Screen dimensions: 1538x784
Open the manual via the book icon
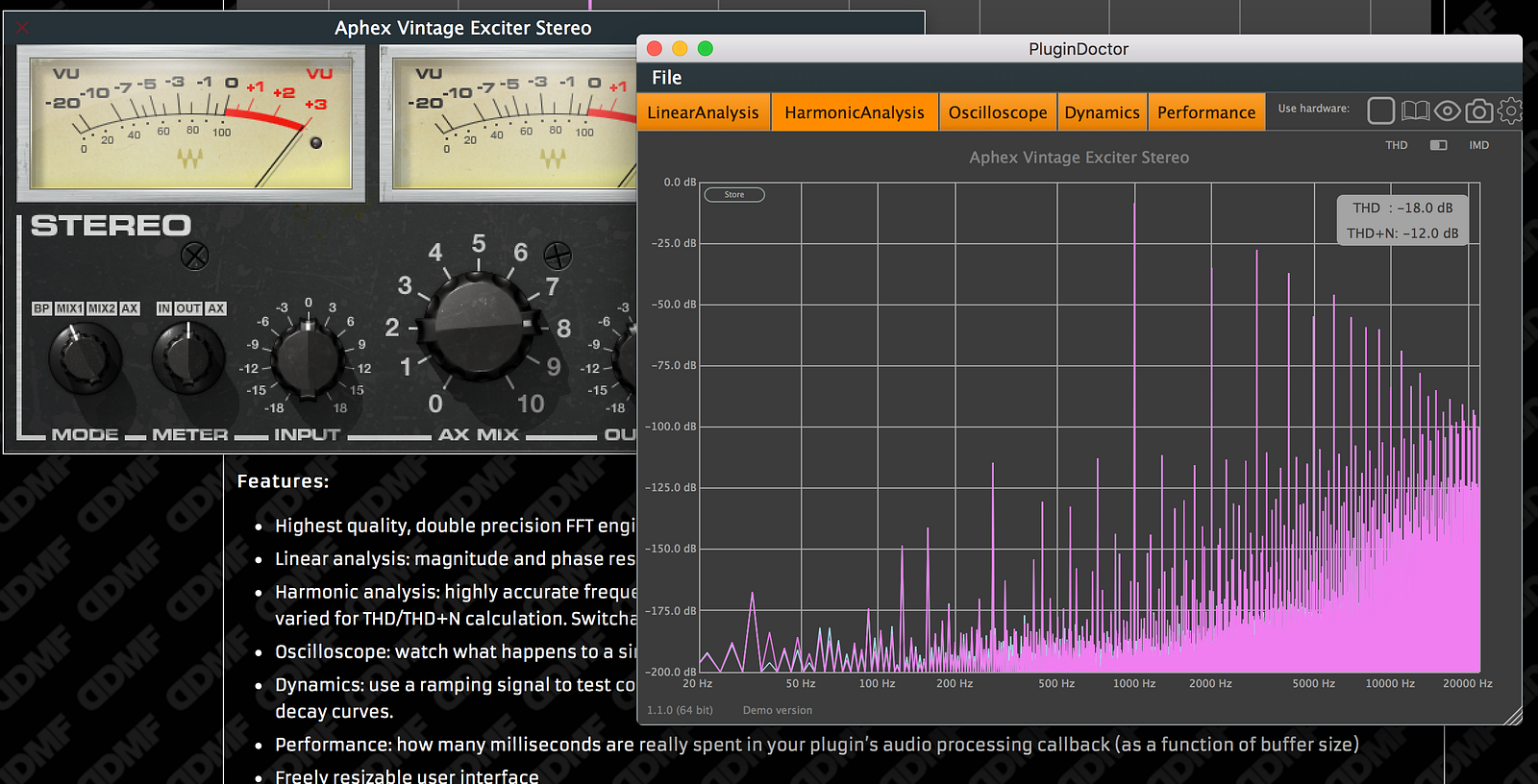coord(1415,111)
